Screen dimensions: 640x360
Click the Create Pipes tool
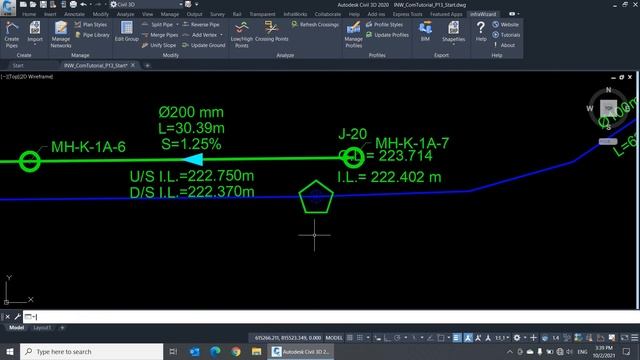tap(12, 34)
